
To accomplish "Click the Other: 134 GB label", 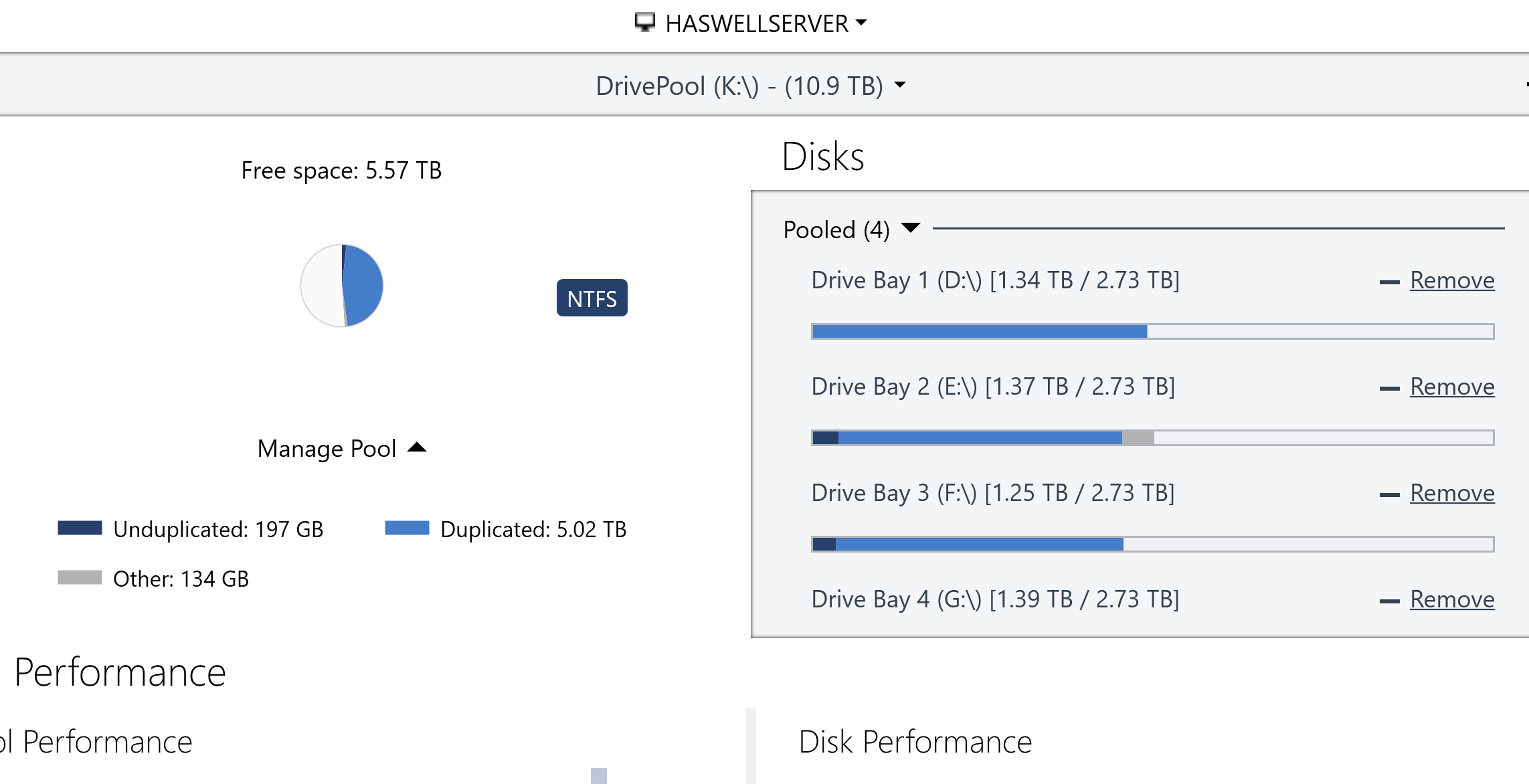I will click(181, 579).
